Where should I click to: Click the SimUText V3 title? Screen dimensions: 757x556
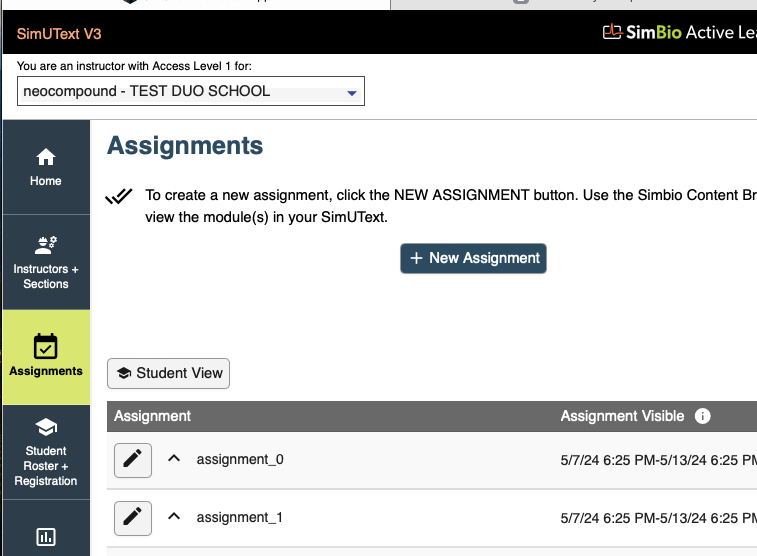tap(59, 34)
